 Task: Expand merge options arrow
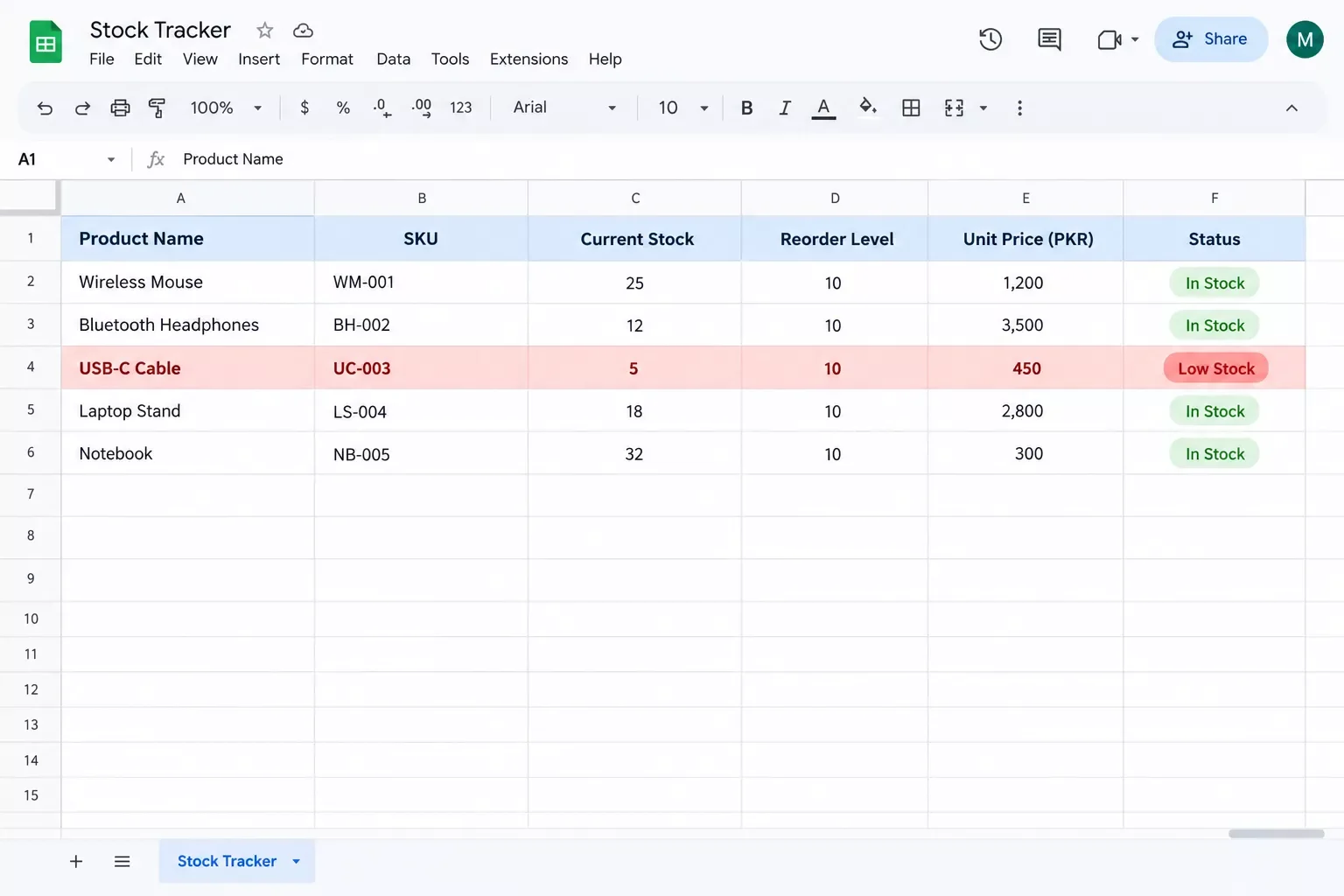click(983, 108)
